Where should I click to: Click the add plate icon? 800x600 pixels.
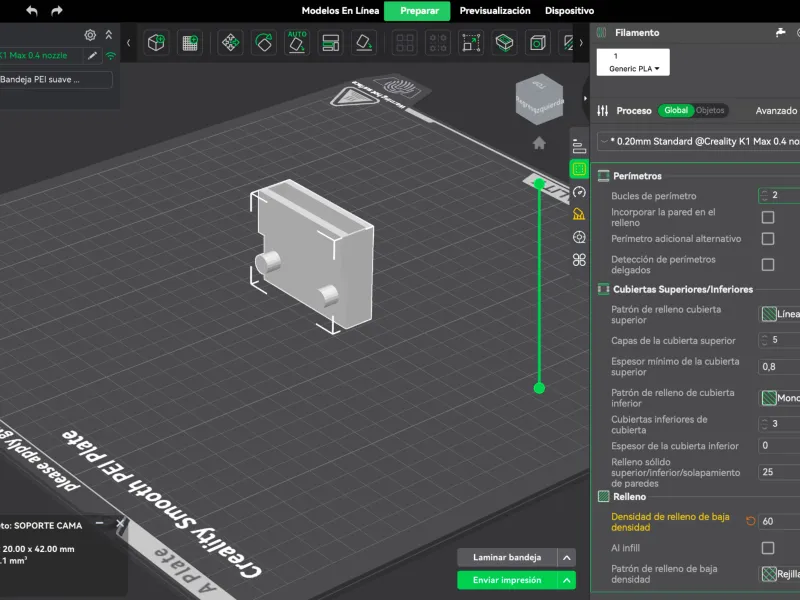pos(190,42)
